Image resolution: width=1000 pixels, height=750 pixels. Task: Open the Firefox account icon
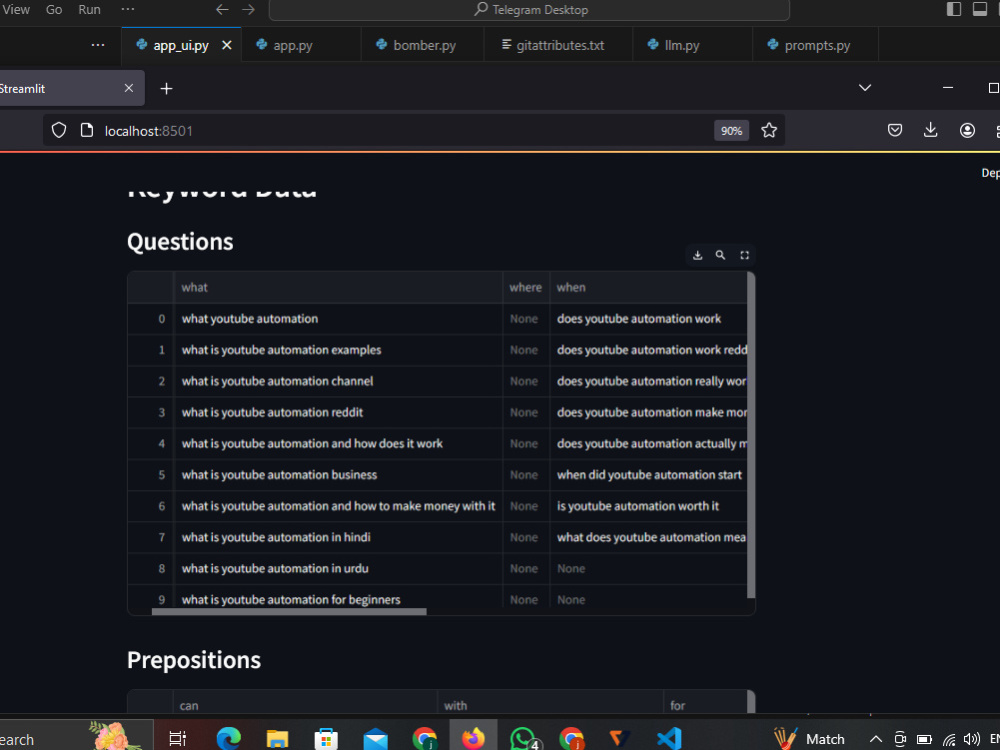click(967, 131)
